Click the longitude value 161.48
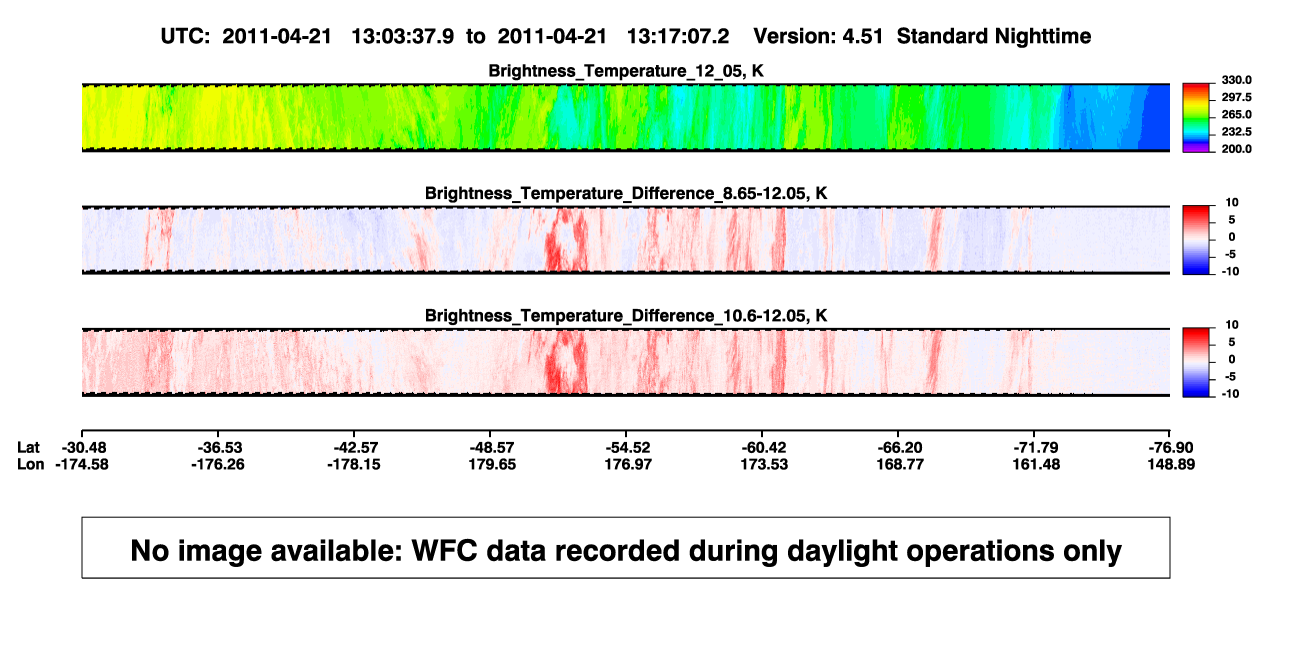Screen dimensions: 1300x667 click(1034, 464)
